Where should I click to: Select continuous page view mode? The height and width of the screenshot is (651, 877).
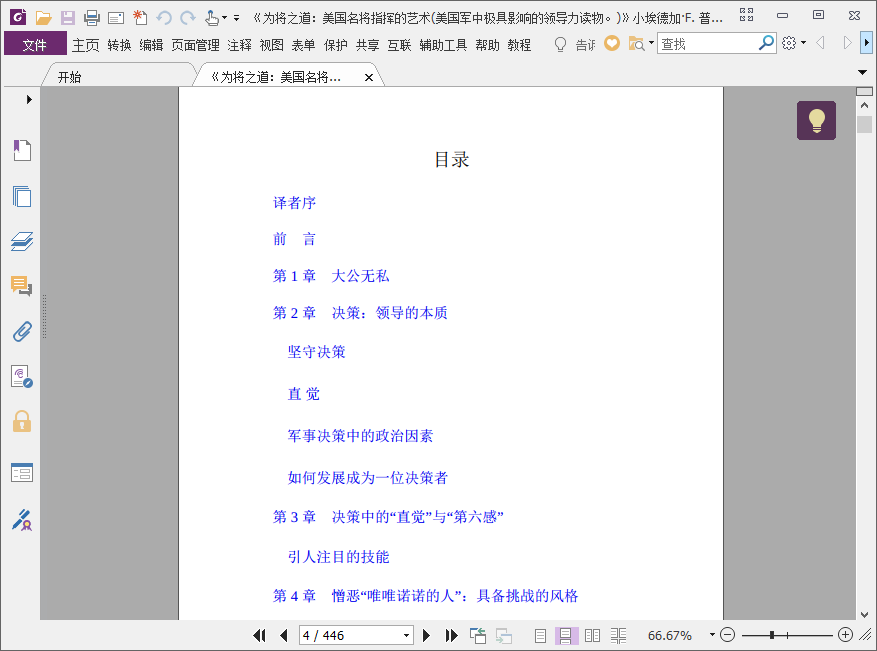pos(565,636)
